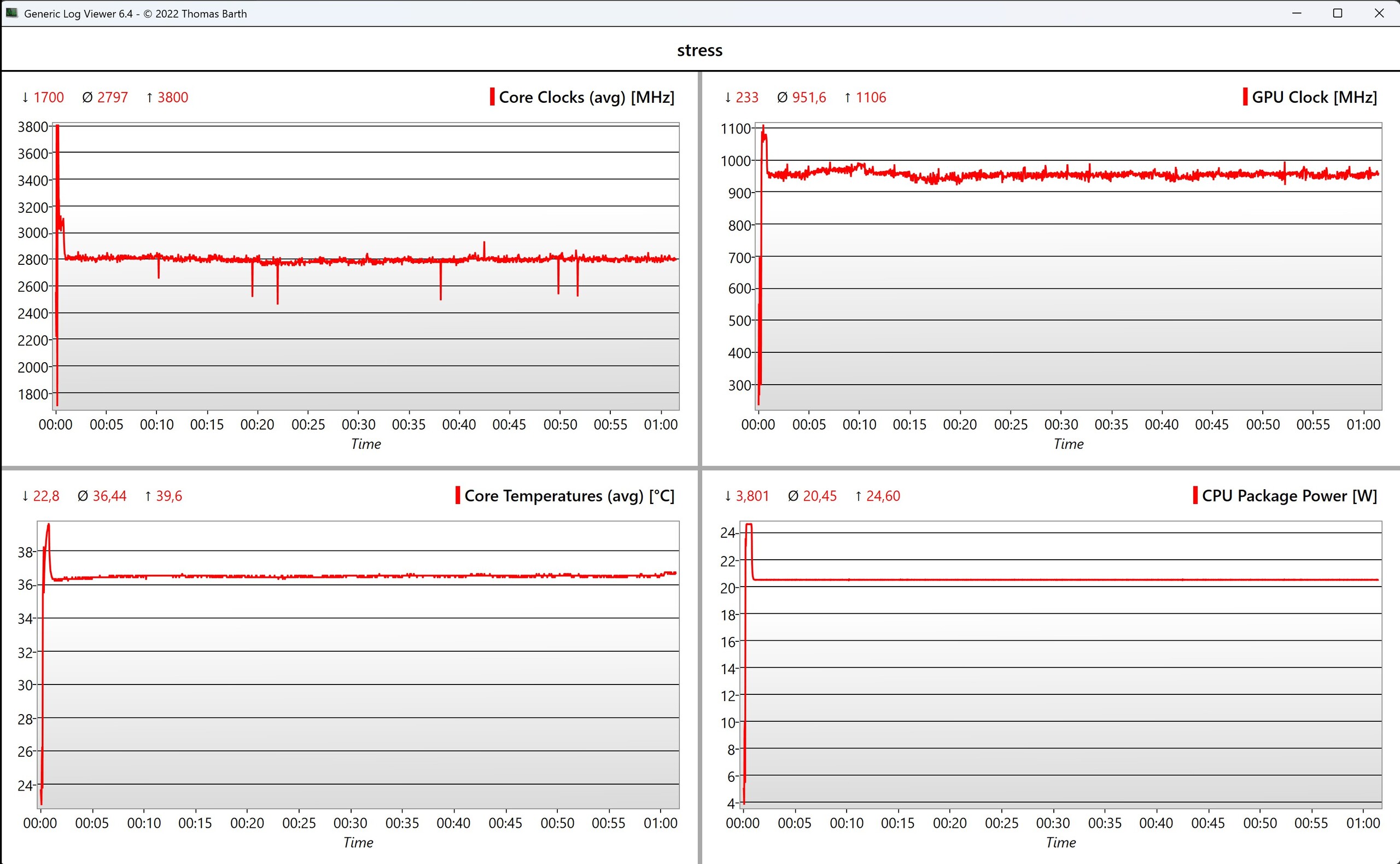Viewport: 1400px width, 864px height.
Task: Click maximum value 1106 in GPU Clock
Action: pos(871,98)
